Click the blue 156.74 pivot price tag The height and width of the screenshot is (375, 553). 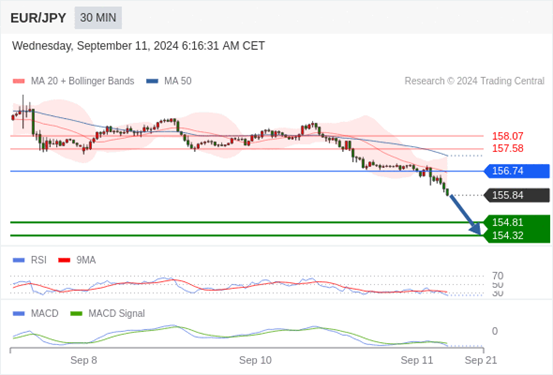tap(517, 171)
